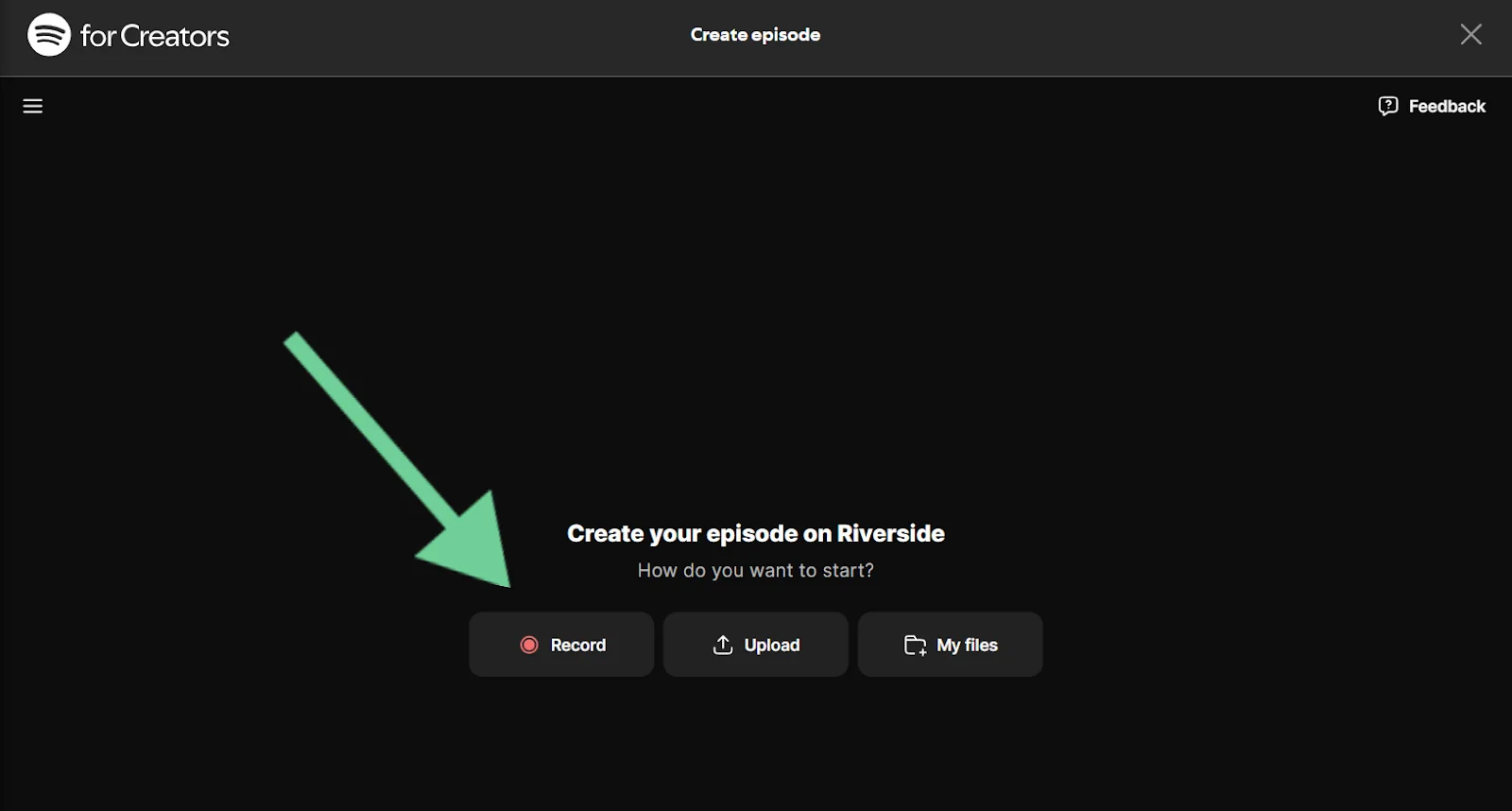Screen dimensions: 1512x811
Task: Click the 'How do you want to start?' text
Action: (755, 570)
